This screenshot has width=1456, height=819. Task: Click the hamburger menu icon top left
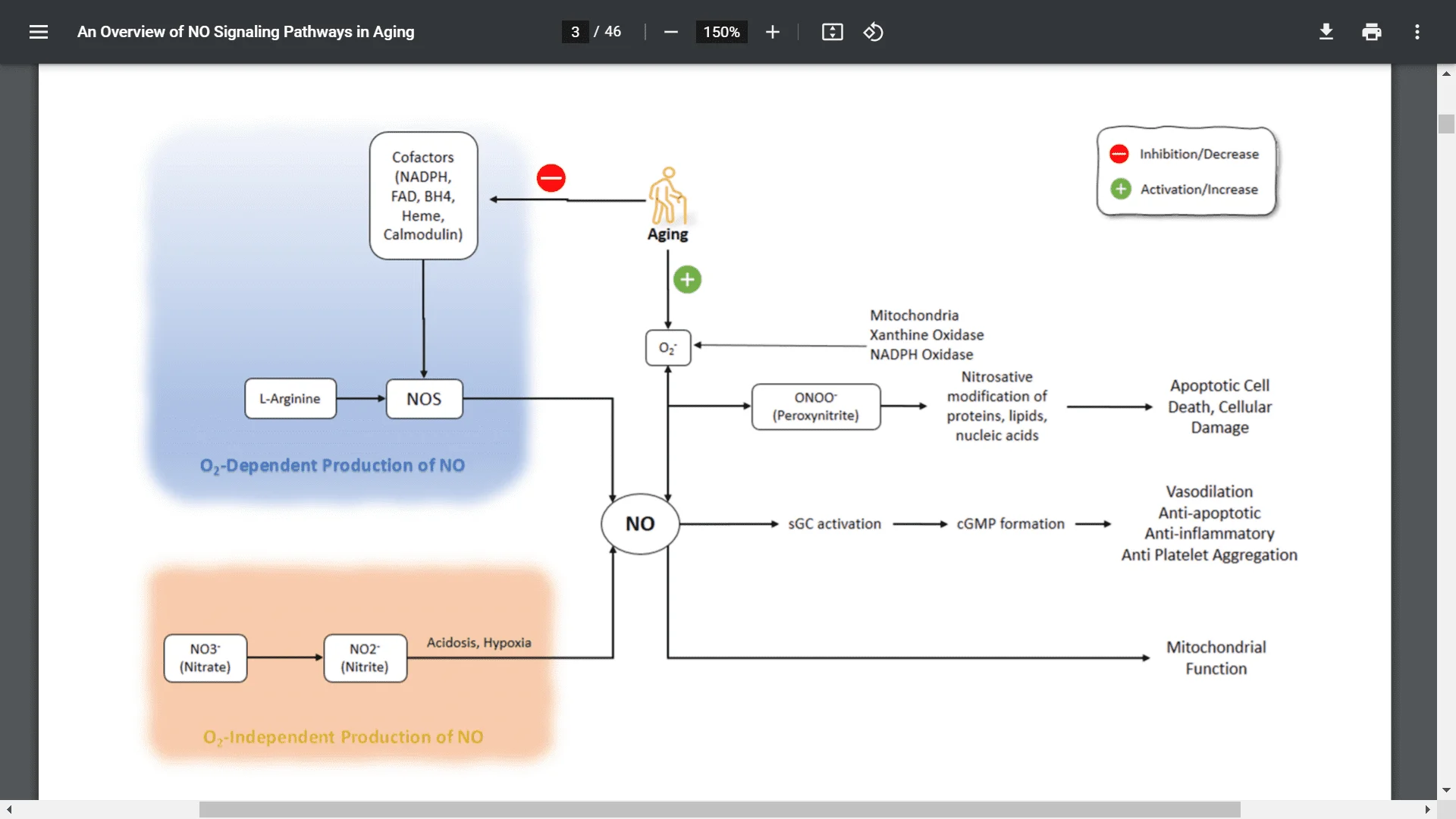point(38,31)
